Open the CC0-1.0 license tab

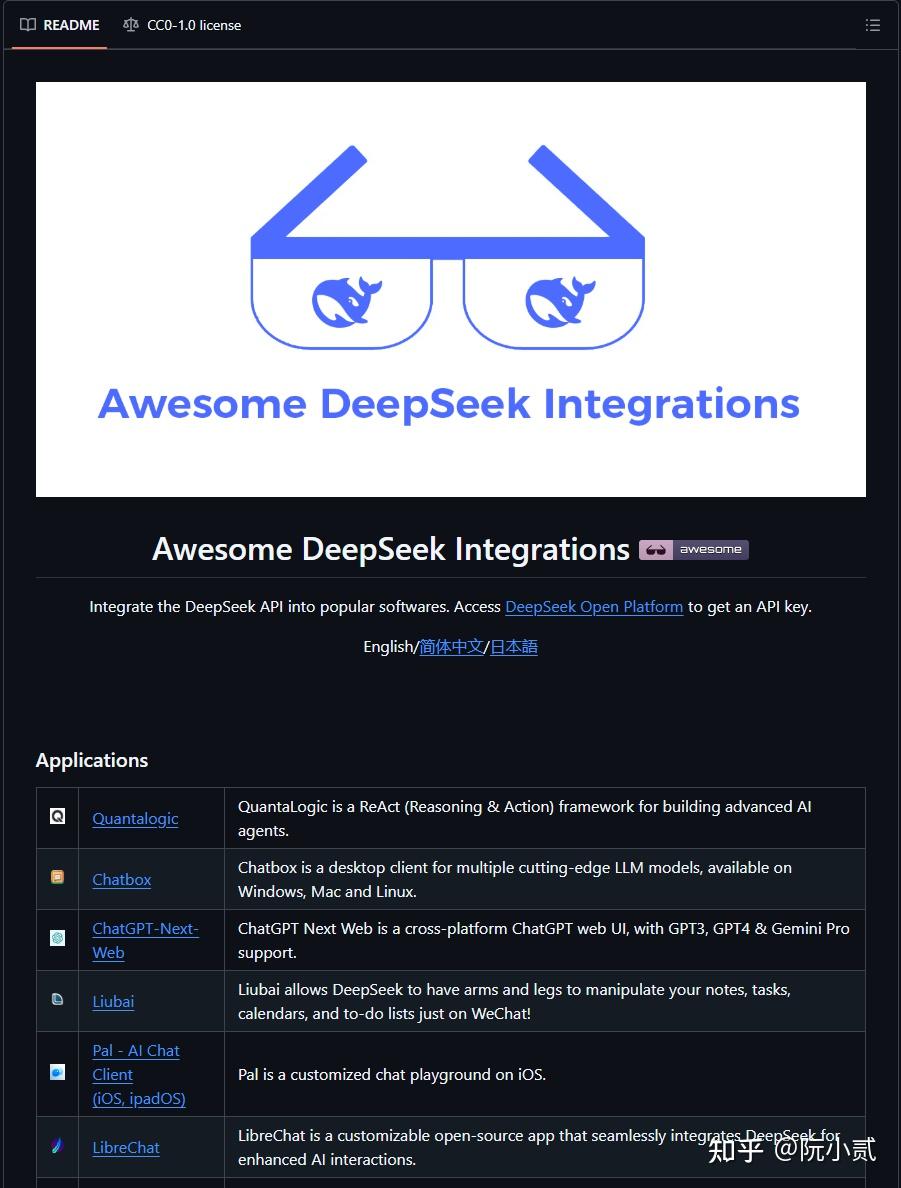point(193,25)
